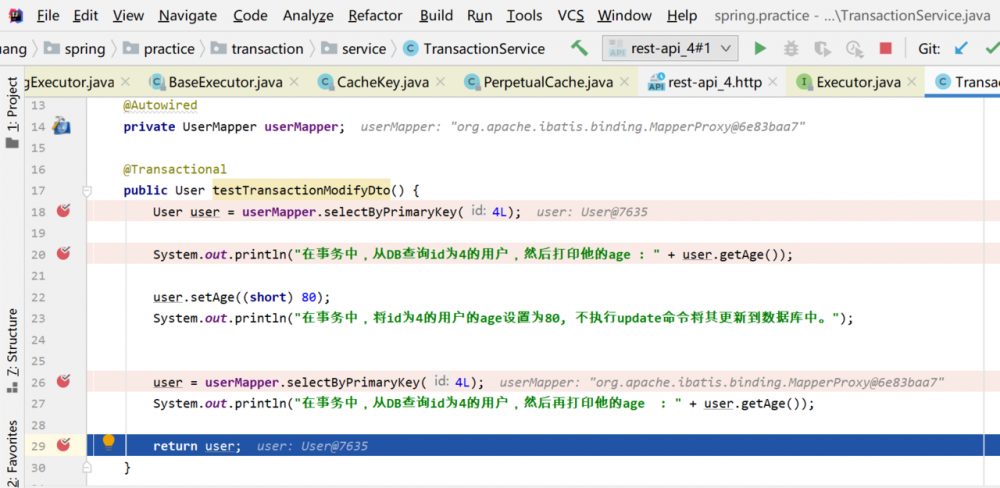This screenshot has width=1000, height=488.
Task: Switch to the CacheKey.java tab
Action: tap(383, 82)
